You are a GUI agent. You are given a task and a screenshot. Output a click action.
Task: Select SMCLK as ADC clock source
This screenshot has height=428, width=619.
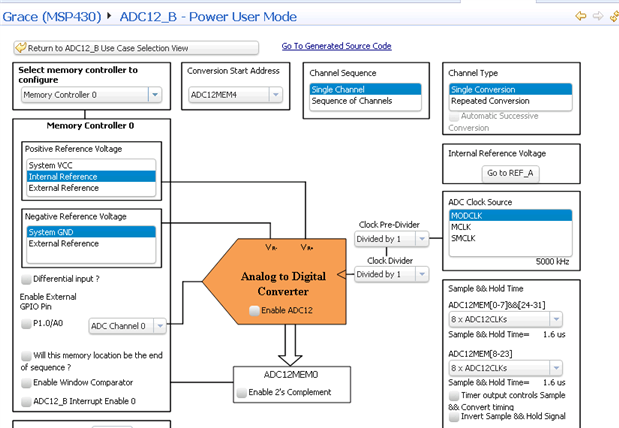pyautogui.click(x=510, y=238)
